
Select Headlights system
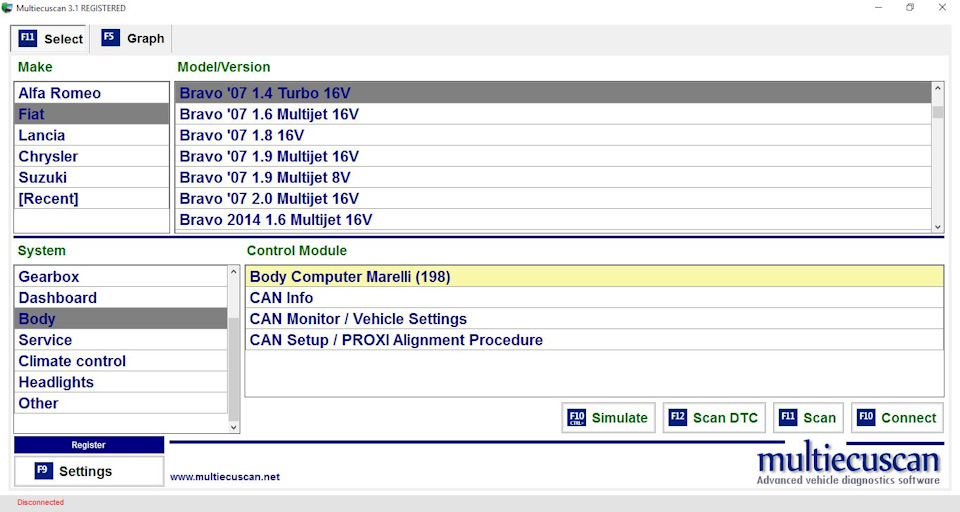click(x=121, y=382)
